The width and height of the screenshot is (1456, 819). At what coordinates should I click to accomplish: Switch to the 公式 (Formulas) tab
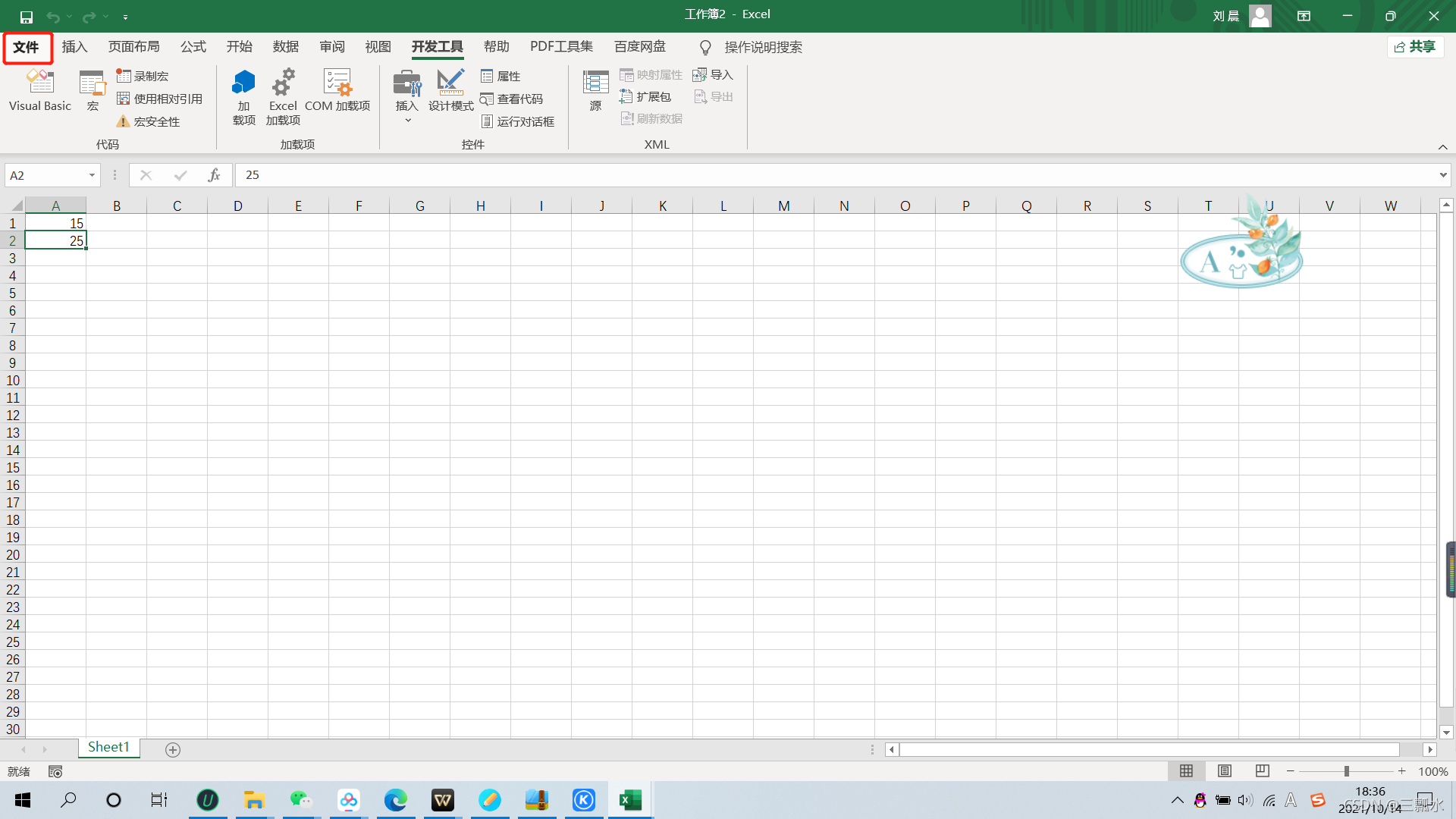click(193, 47)
